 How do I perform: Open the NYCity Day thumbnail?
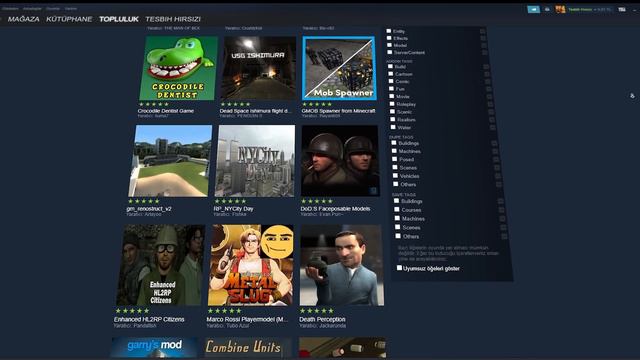click(x=255, y=161)
